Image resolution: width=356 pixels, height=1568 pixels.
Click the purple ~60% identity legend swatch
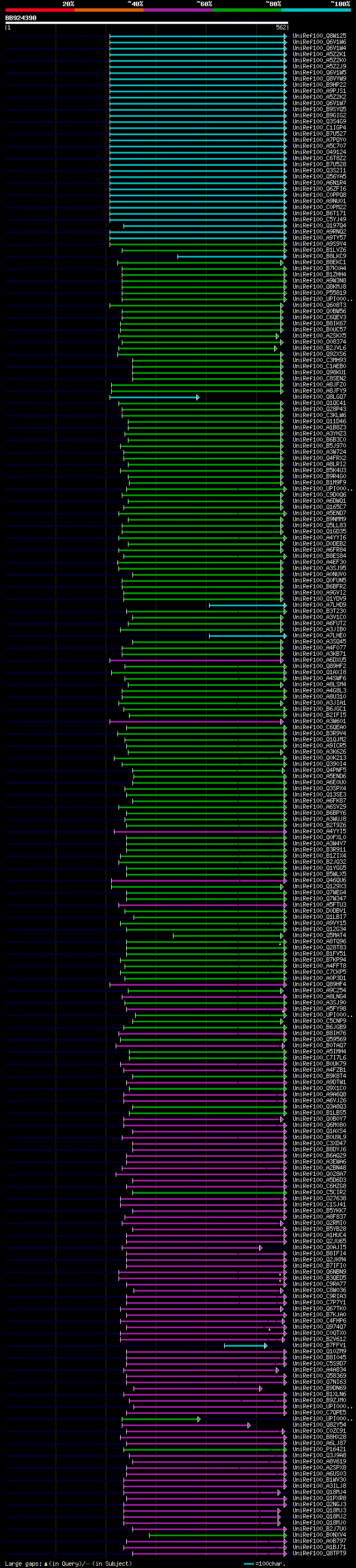[x=179, y=11]
